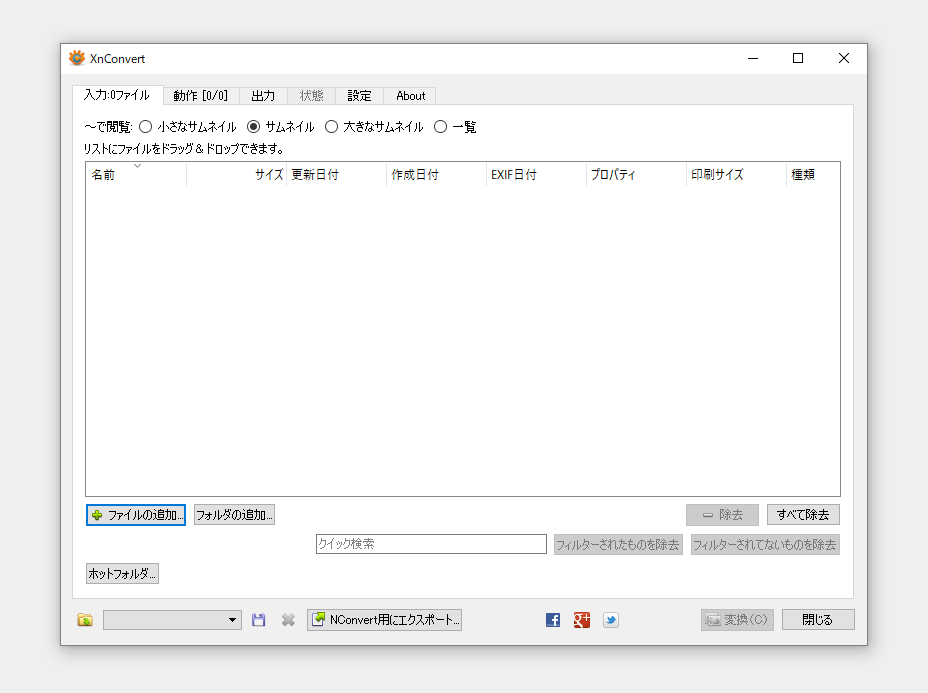Open the preset dropdown at bottom left

tap(172, 620)
